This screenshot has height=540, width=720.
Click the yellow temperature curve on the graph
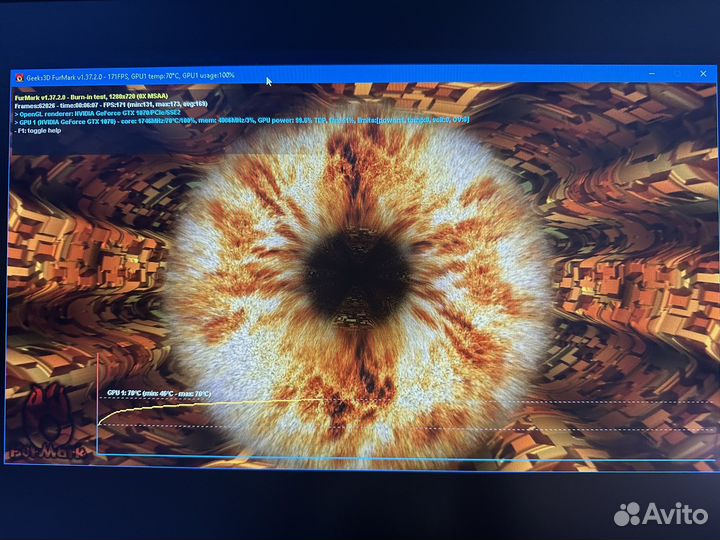click(209, 406)
